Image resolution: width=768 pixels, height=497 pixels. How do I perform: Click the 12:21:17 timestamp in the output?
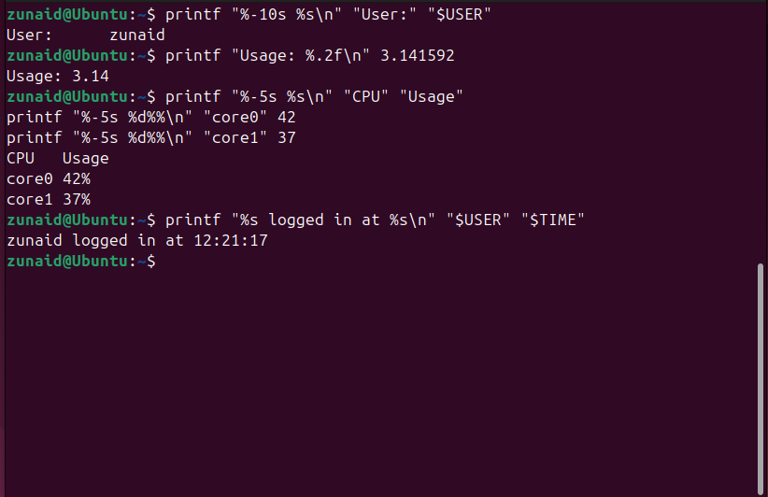click(231, 240)
